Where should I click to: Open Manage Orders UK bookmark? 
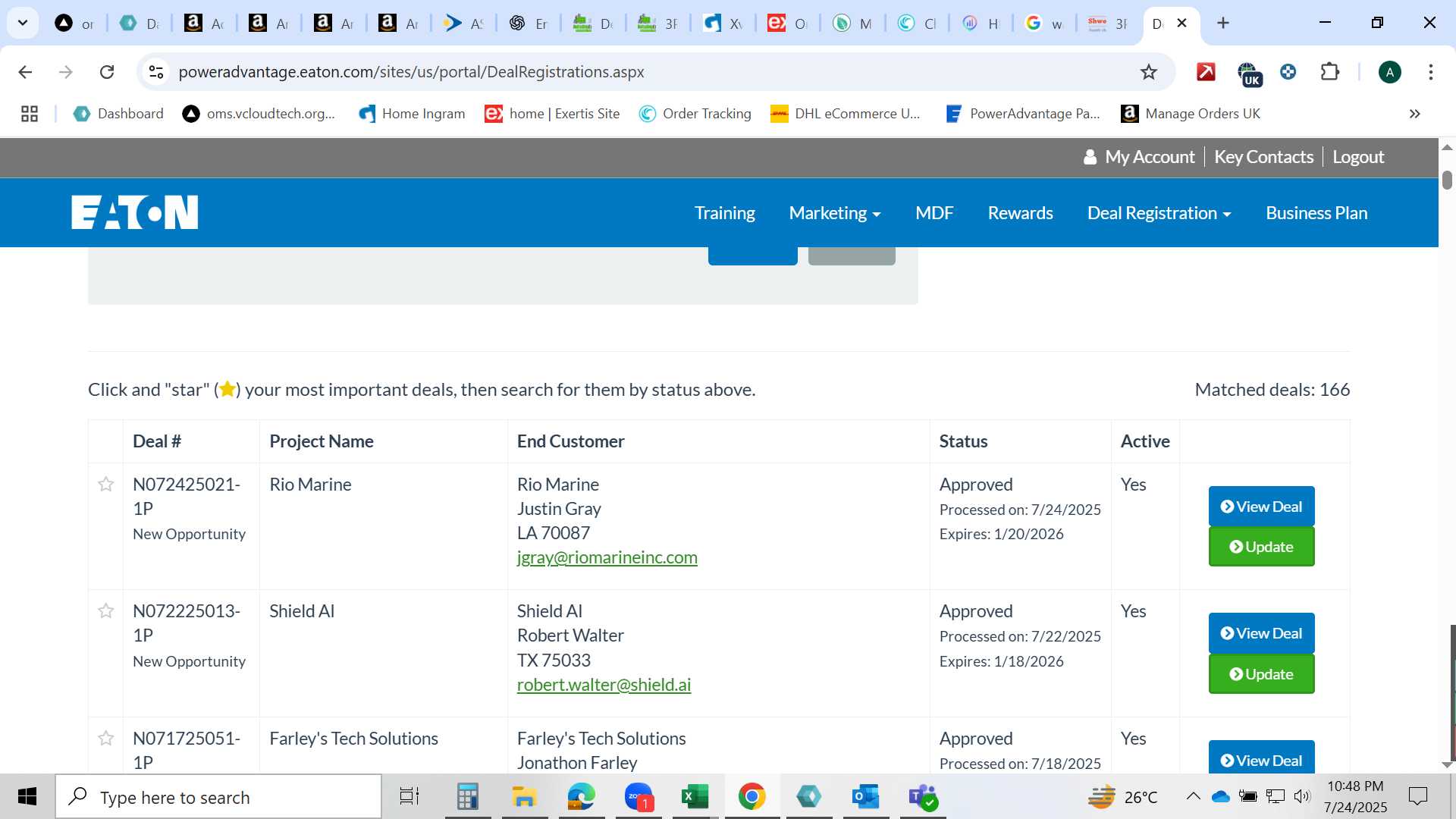(1191, 114)
